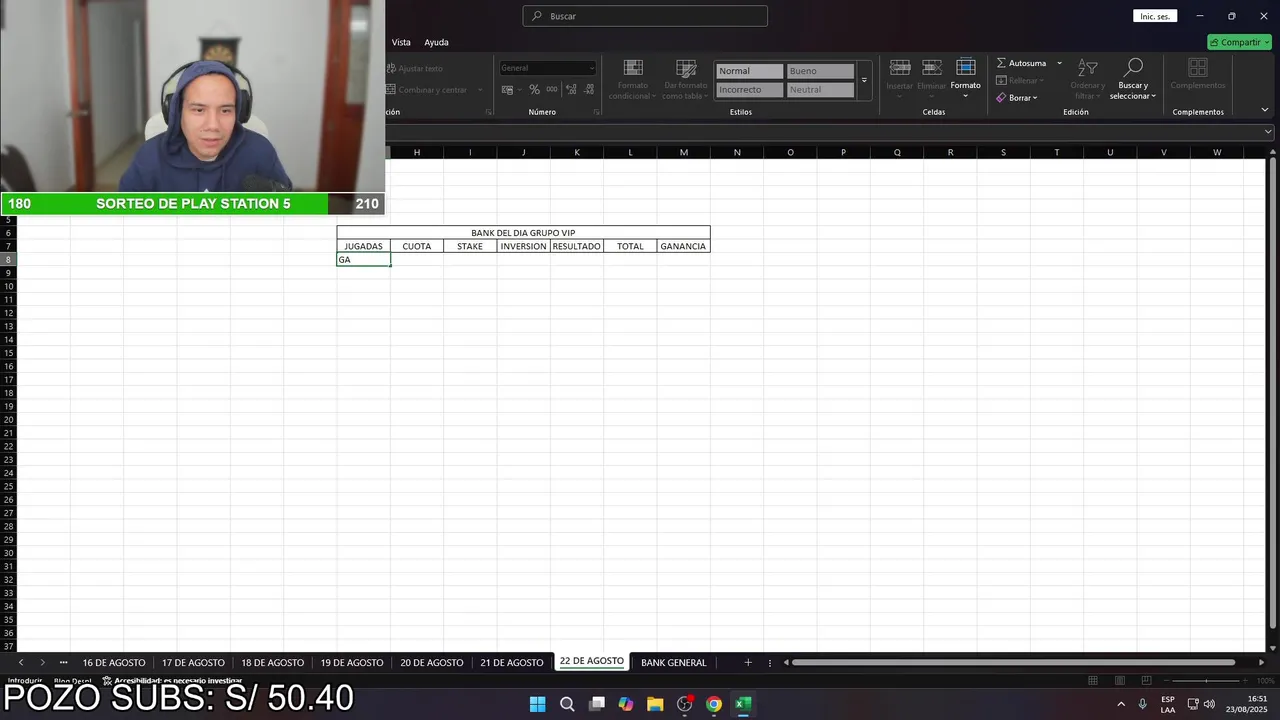Apply the Normal cell style
Screen dimensions: 1280x720
click(x=749, y=71)
